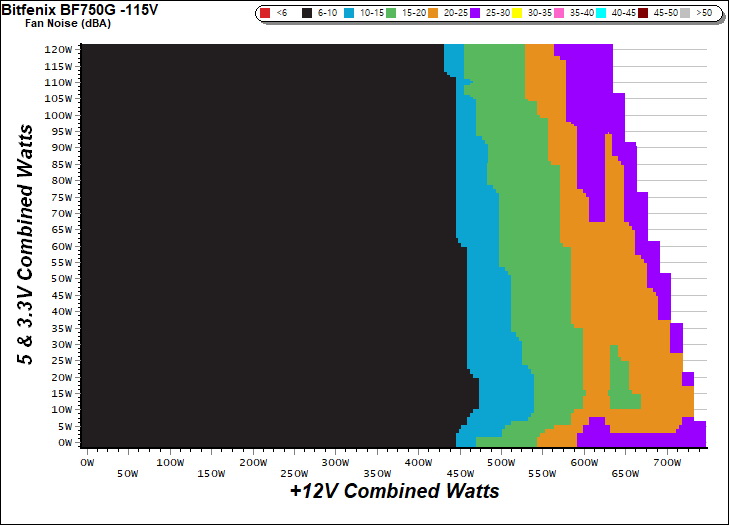Click the red <6 legend swatch

coord(265,13)
